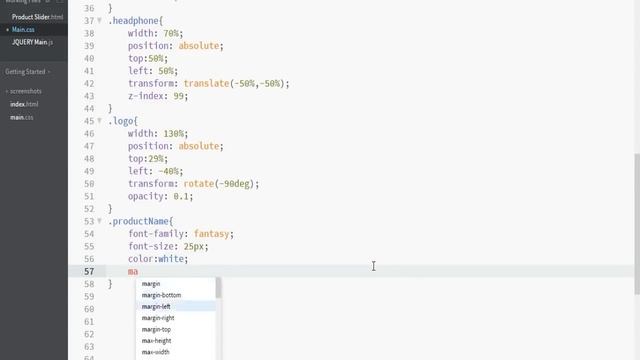Screen dimensions: 640x360
Task: Click 'opacity' property on line 51
Action: click(x=145, y=197)
